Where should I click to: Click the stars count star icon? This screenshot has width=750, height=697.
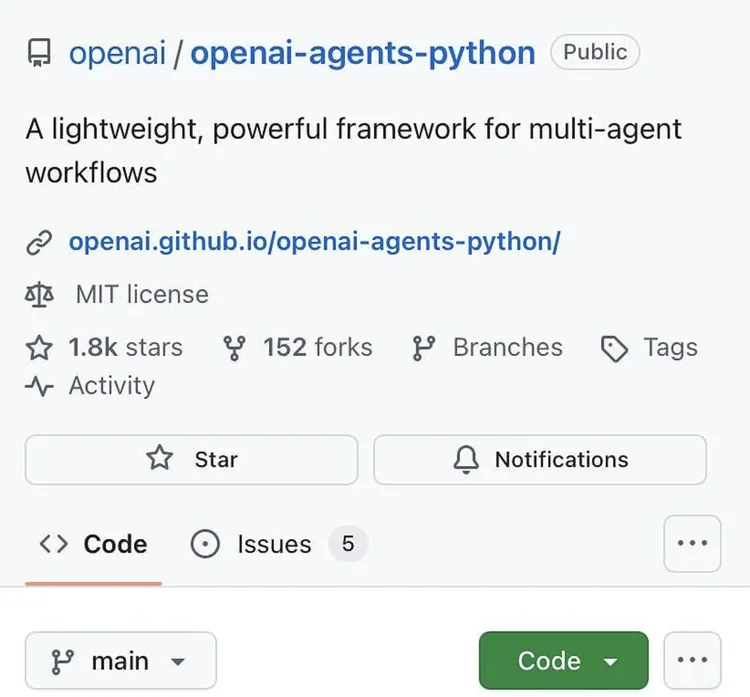[39, 348]
